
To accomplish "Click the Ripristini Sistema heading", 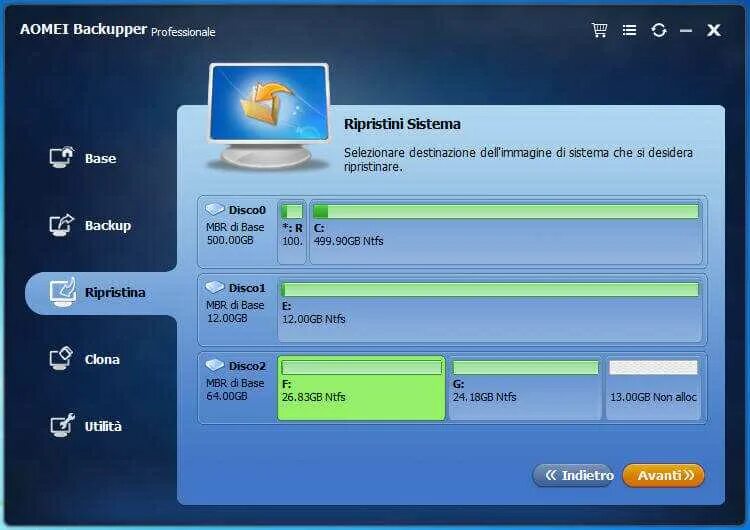I will tap(402, 124).
